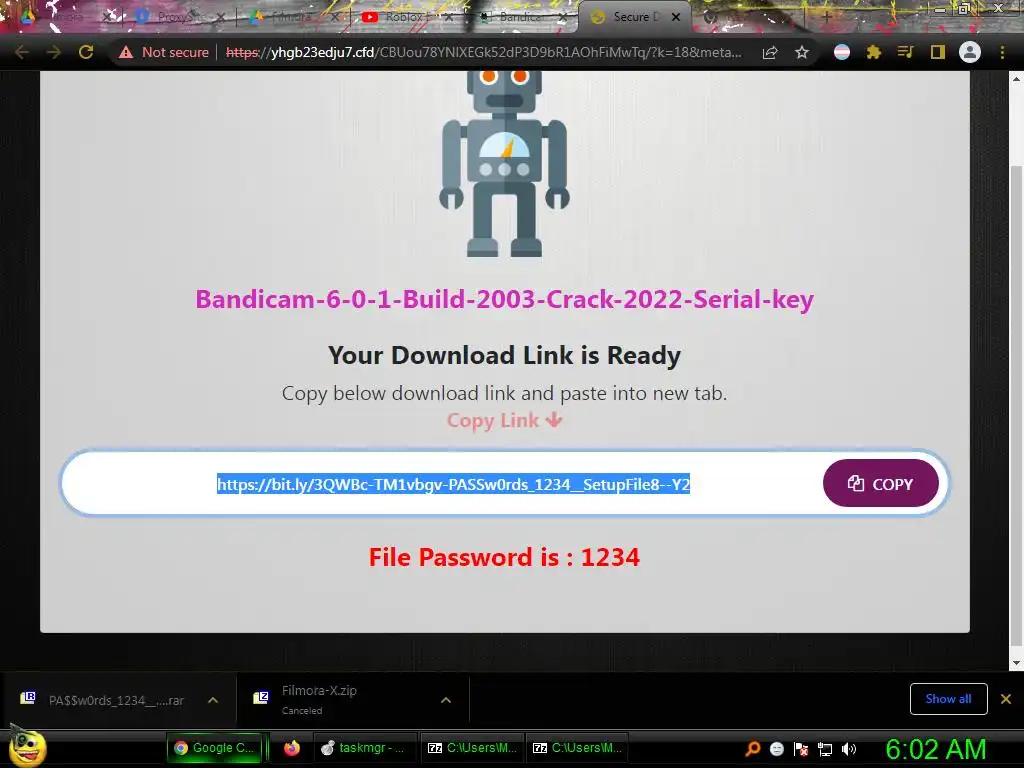
Task: Click the striped flag extension icon
Action: [x=842, y=52]
